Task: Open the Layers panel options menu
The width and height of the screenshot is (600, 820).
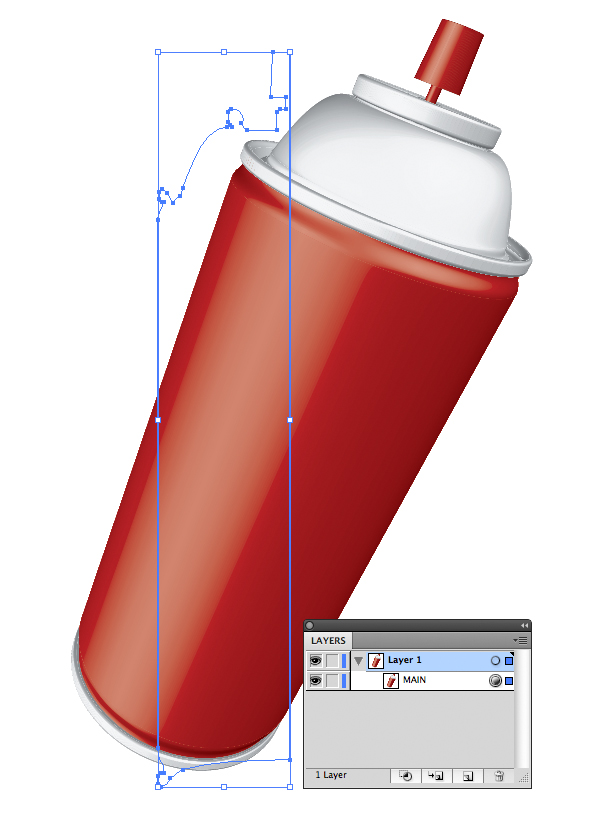Action: point(520,640)
